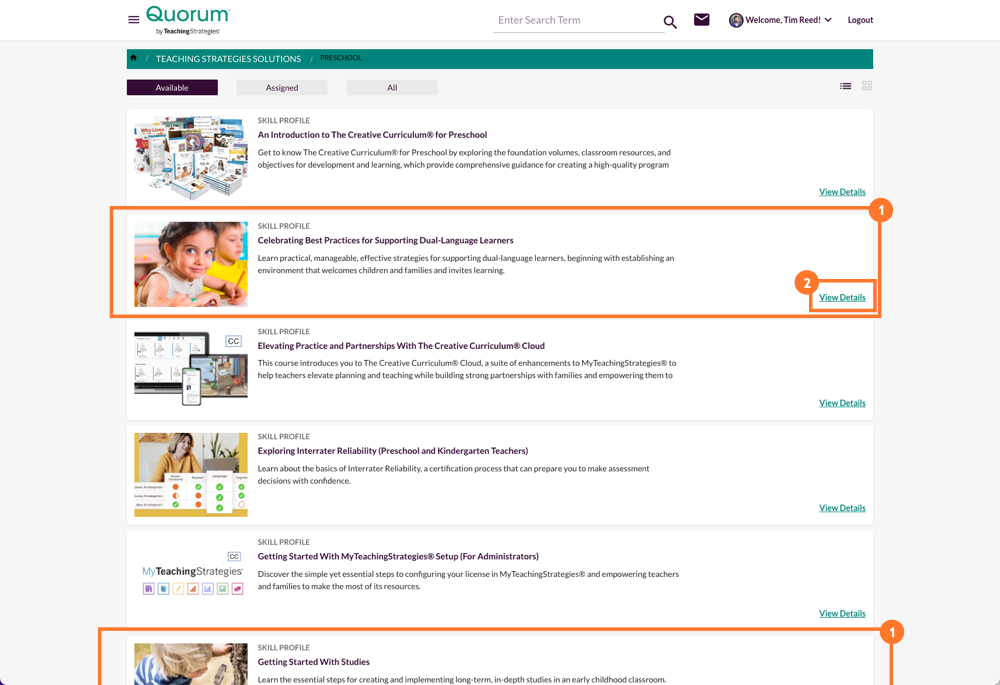View Details for Celebrating Best Practices course
This screenshot has width=1000, height=685.
click(842, 297)
